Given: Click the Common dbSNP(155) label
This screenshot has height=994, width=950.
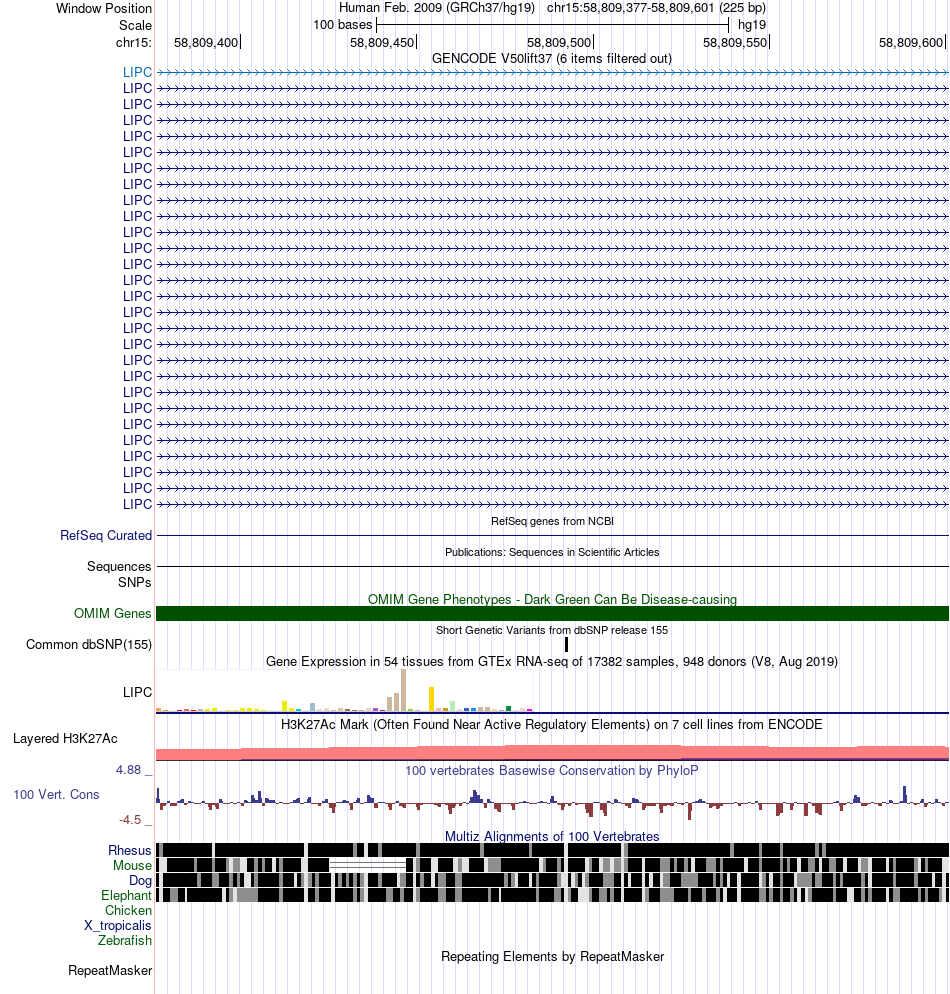Looking at the screenshot, I should tap(89, 644).
